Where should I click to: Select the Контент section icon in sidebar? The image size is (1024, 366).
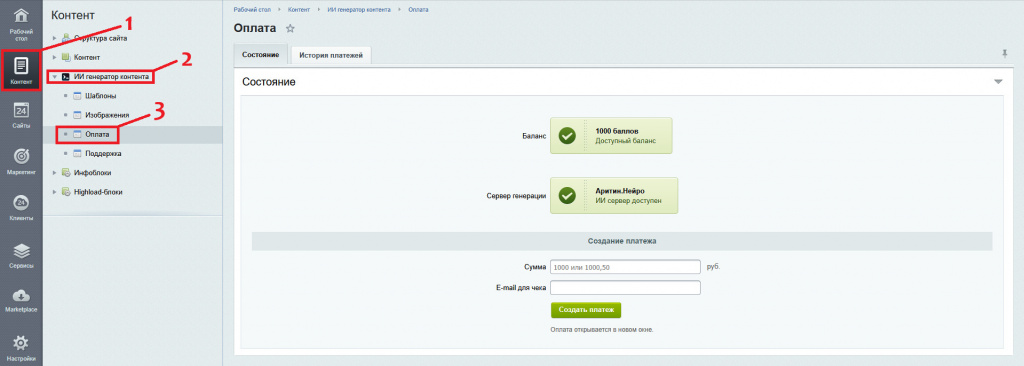tap(21, 66)
